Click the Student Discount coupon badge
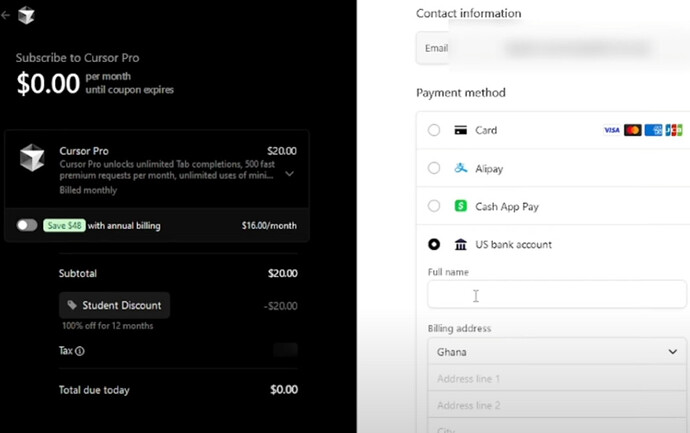The height and width of the screenshot is (433, 690). [114, 305]
